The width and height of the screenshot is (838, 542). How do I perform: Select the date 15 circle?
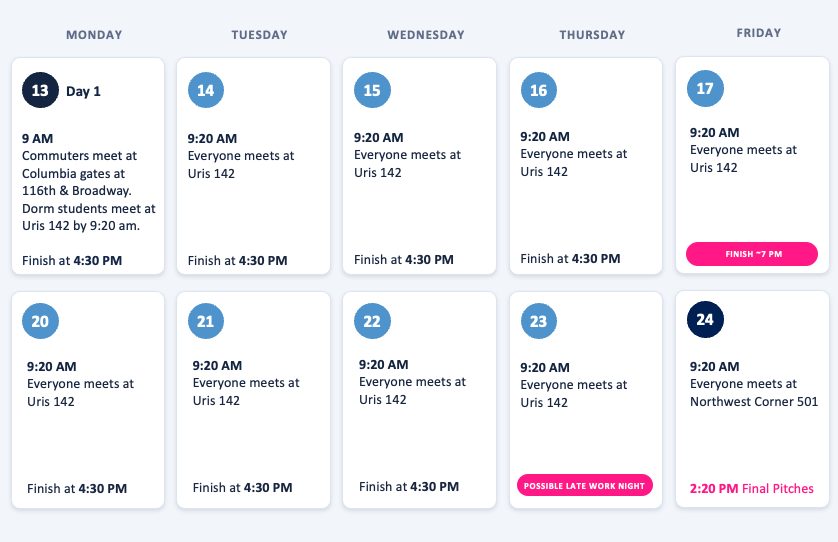372,90
